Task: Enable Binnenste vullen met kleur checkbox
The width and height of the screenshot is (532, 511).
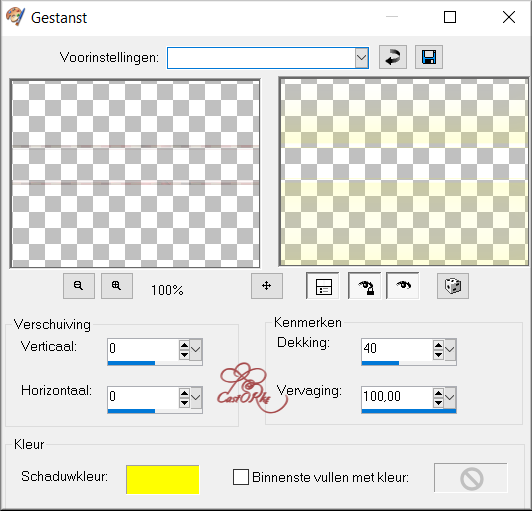Action: (x=241, y=477)
